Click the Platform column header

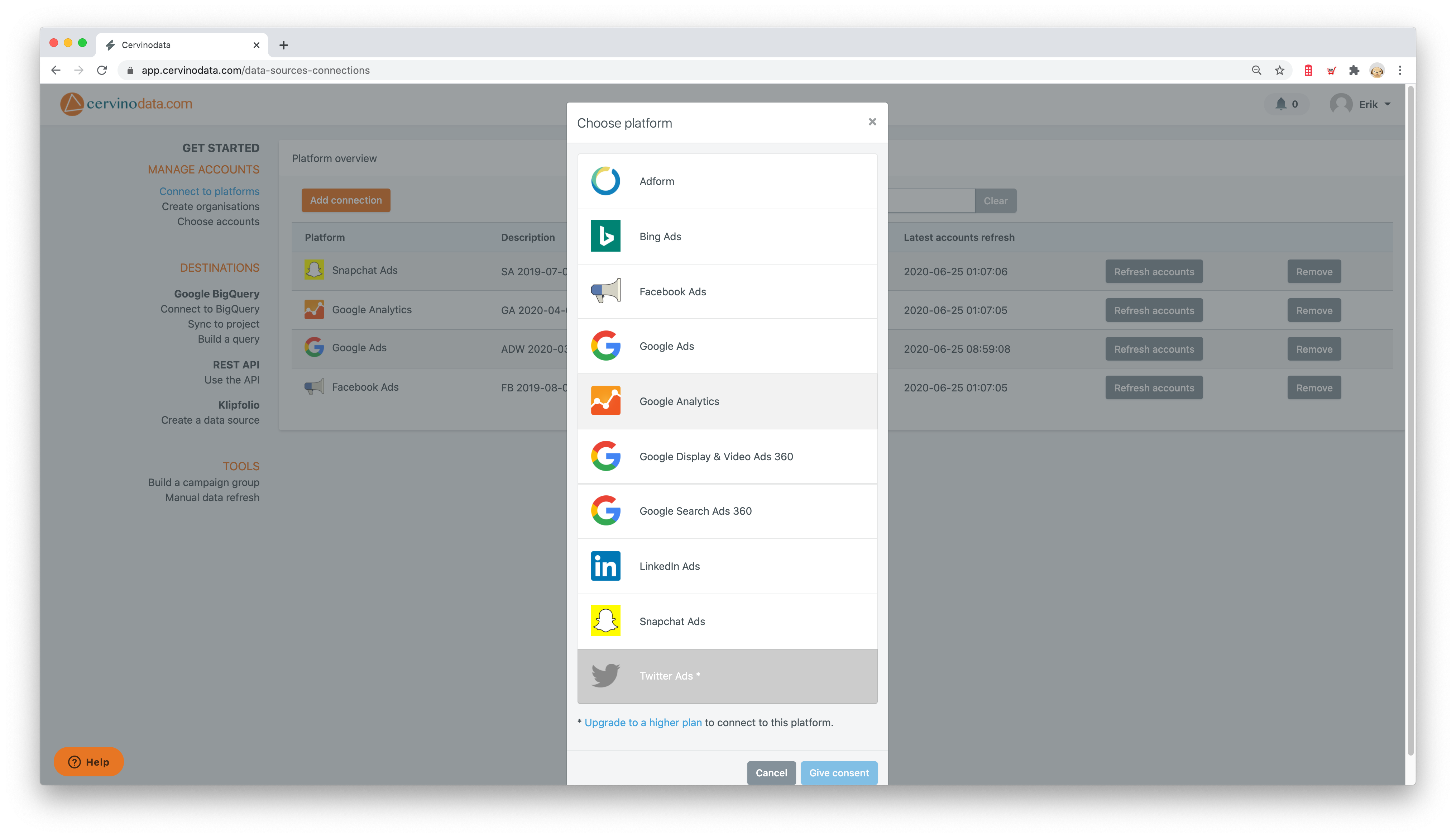pos(325,237)
